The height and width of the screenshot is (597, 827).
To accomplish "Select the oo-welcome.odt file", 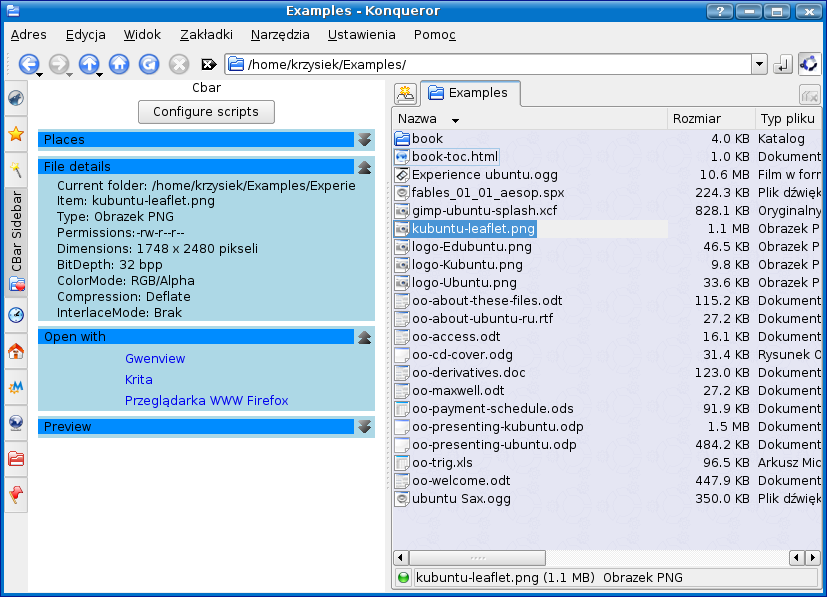I will coord(460,480).
